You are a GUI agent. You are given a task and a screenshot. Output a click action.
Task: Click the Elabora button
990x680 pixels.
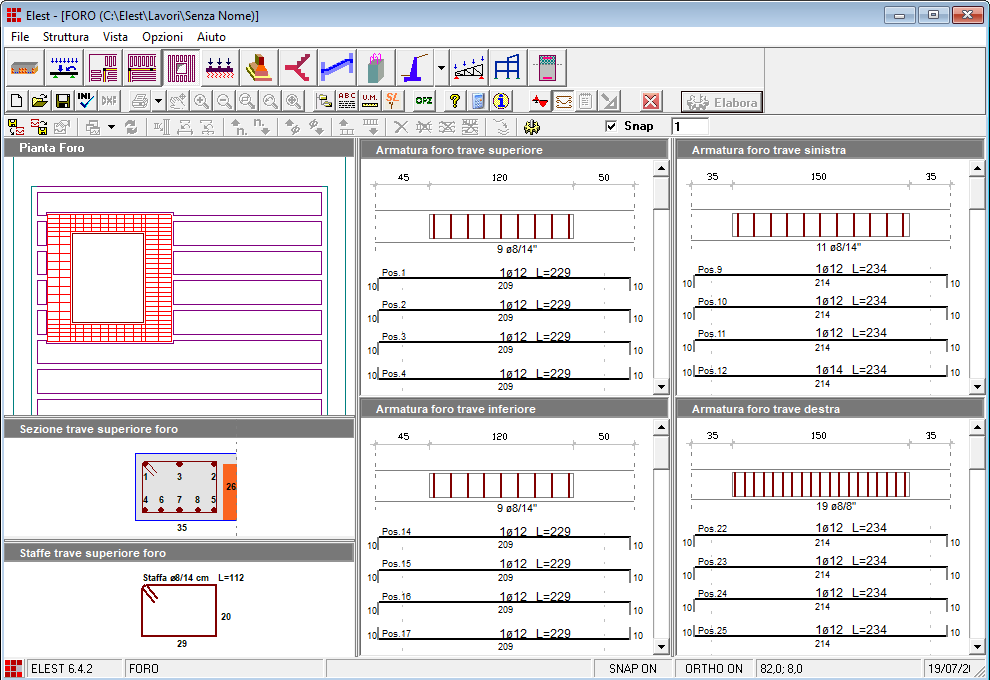click(721, 102)
